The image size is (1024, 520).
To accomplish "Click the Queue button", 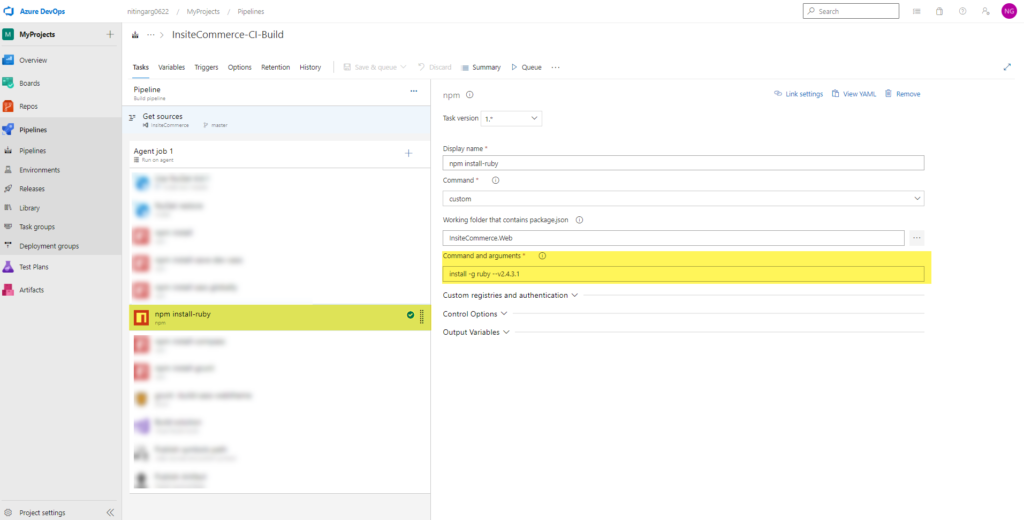I will 526,67.
